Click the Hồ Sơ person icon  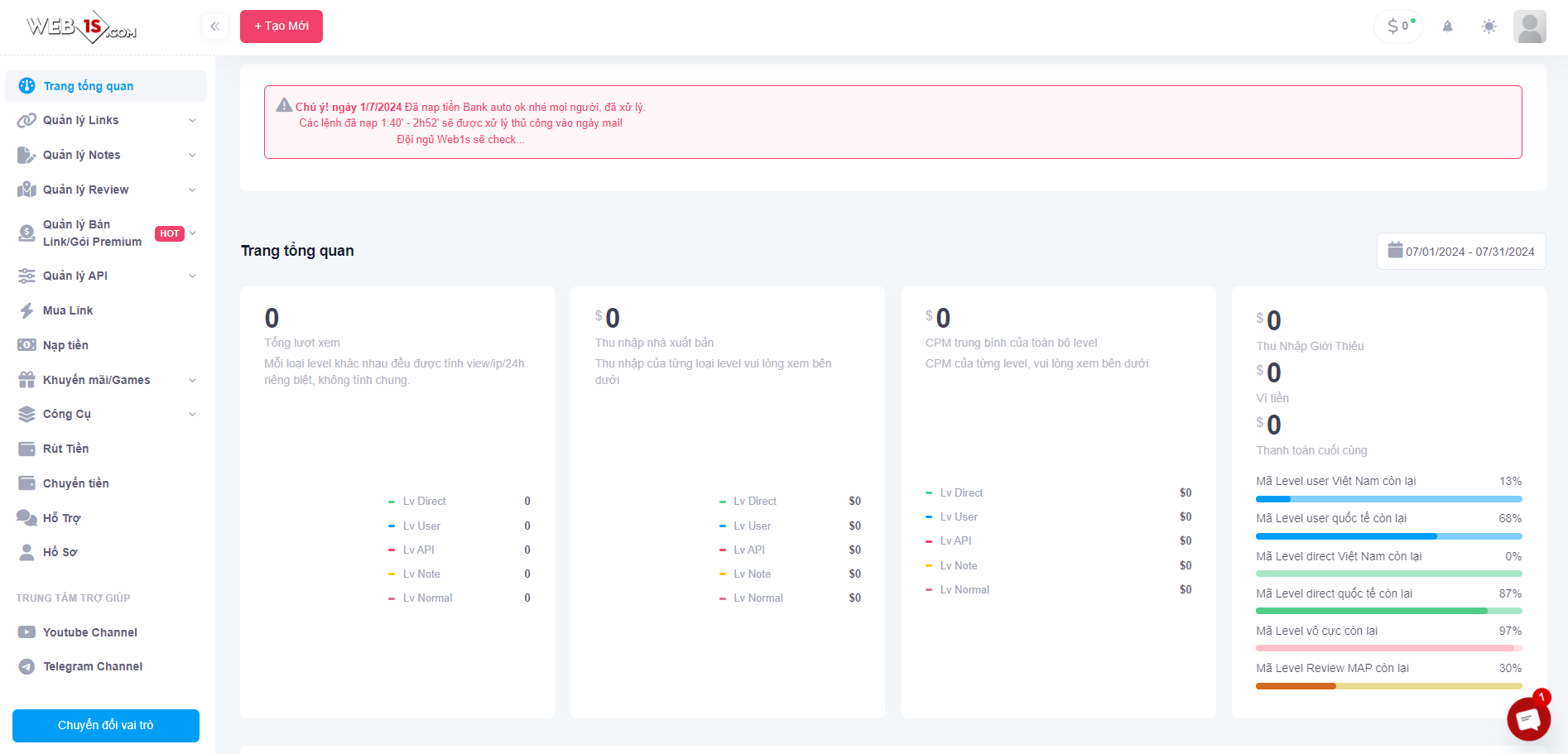point(26,552)
